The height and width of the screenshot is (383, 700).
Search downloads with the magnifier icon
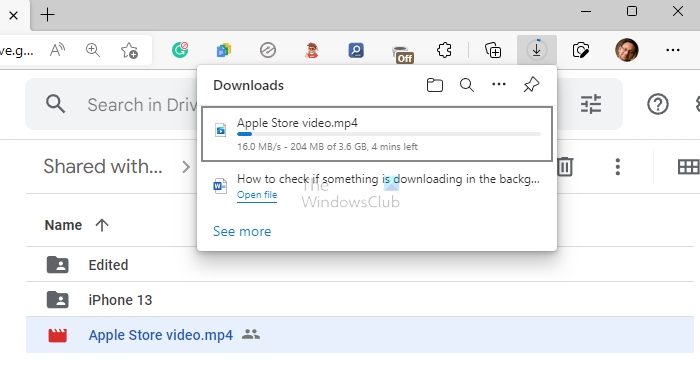467,85
